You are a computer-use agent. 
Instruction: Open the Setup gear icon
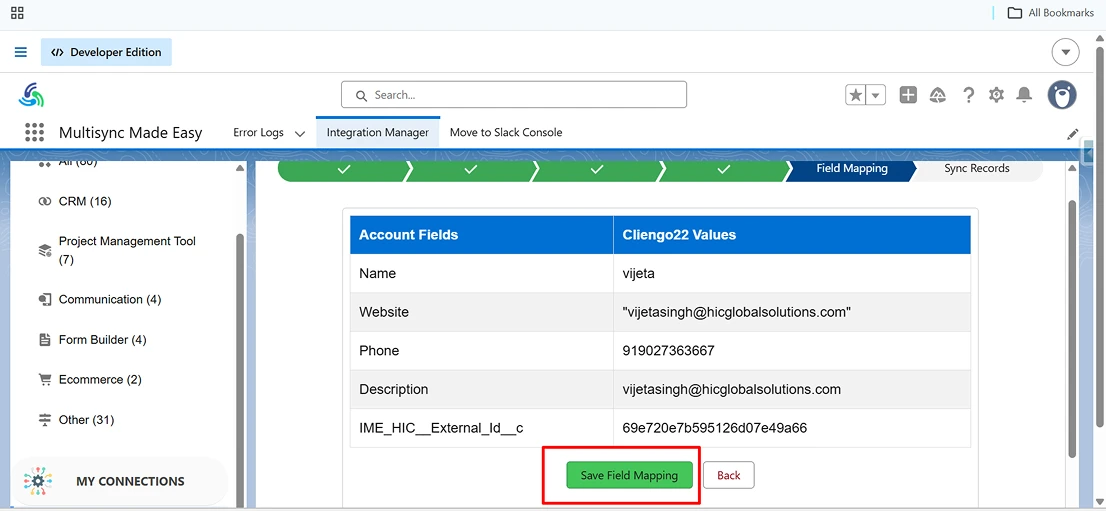(996, 95)
